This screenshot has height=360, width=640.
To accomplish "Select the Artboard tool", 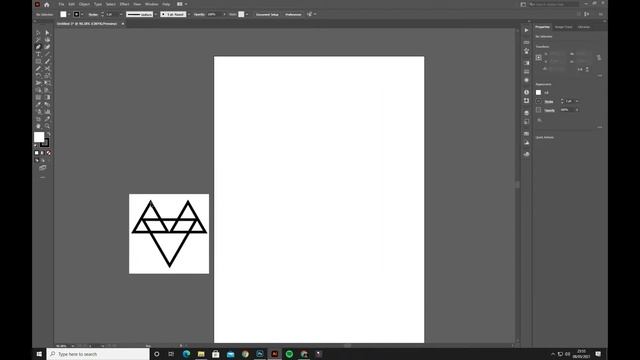I will coord(38,119).
